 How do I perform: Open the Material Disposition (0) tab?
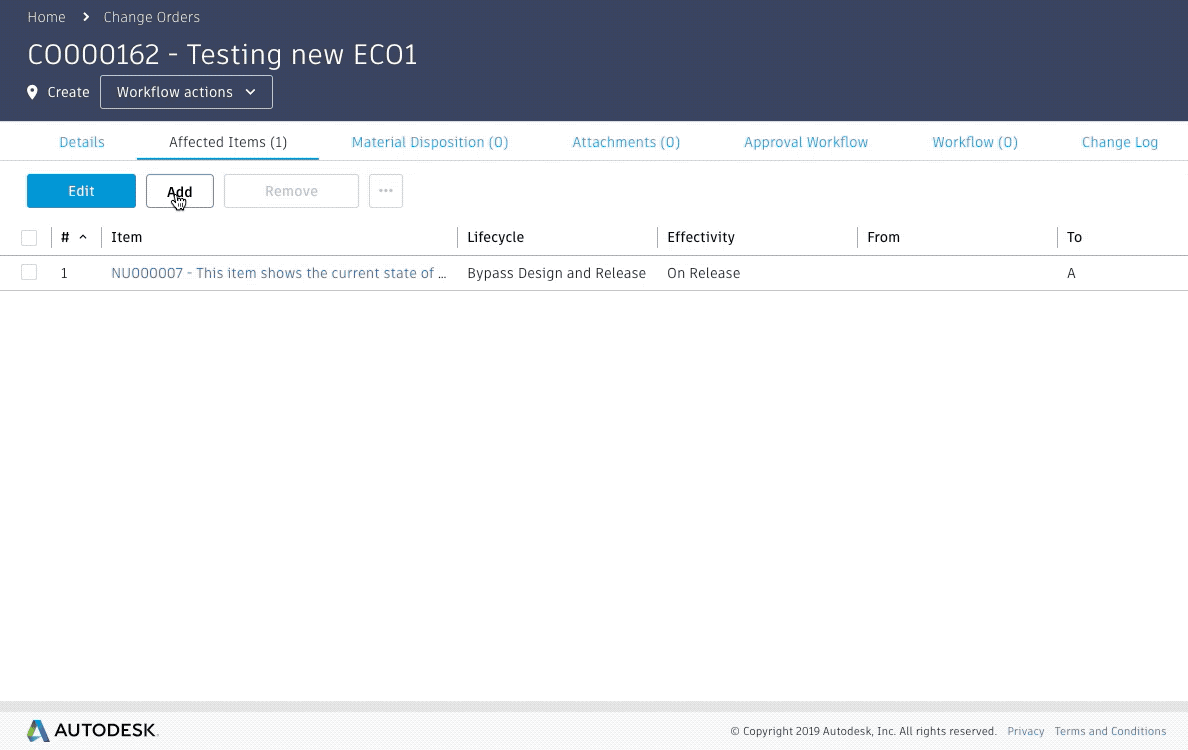tap(430, 142)
